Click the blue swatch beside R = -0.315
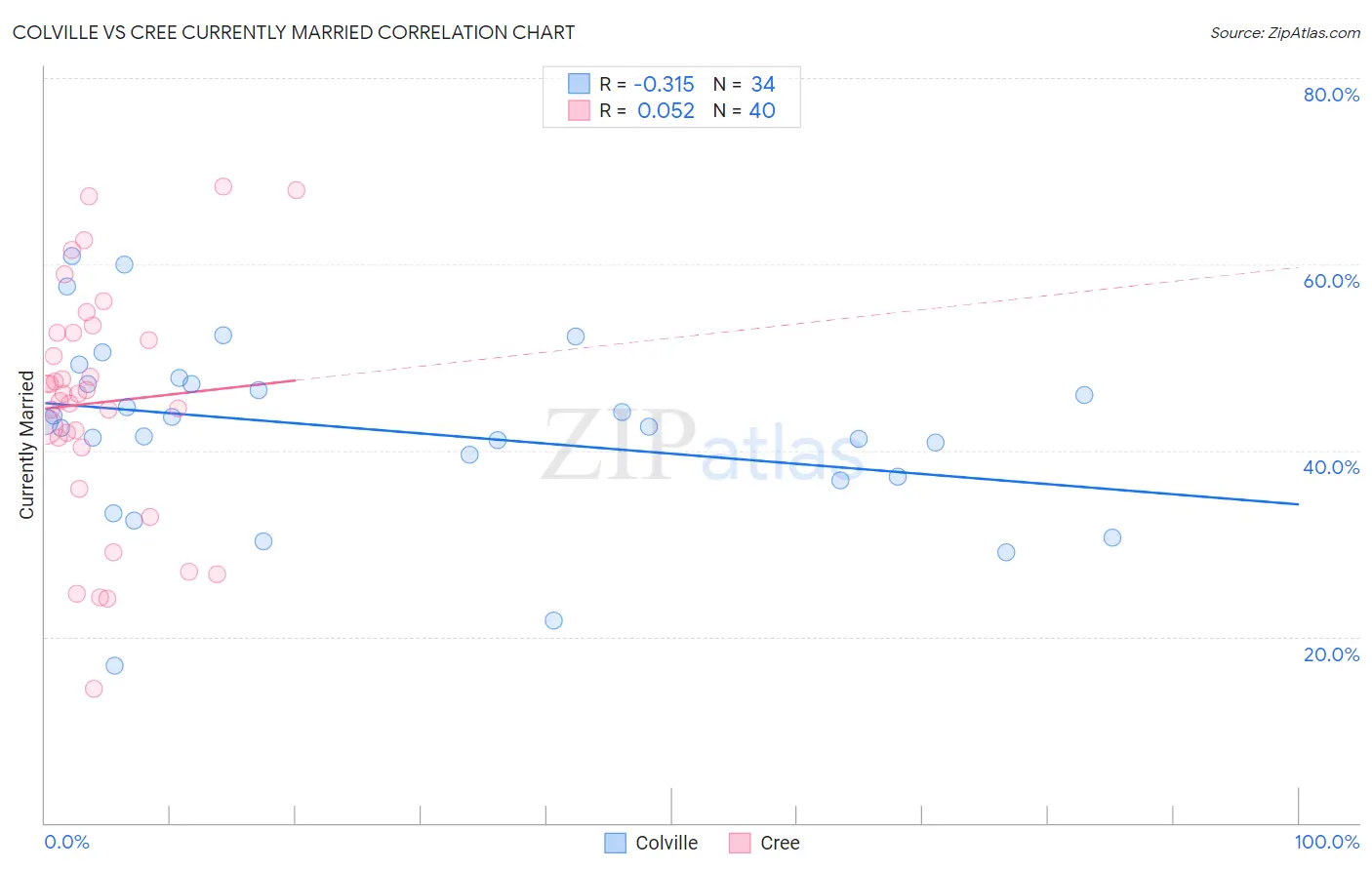 (579, 84)
